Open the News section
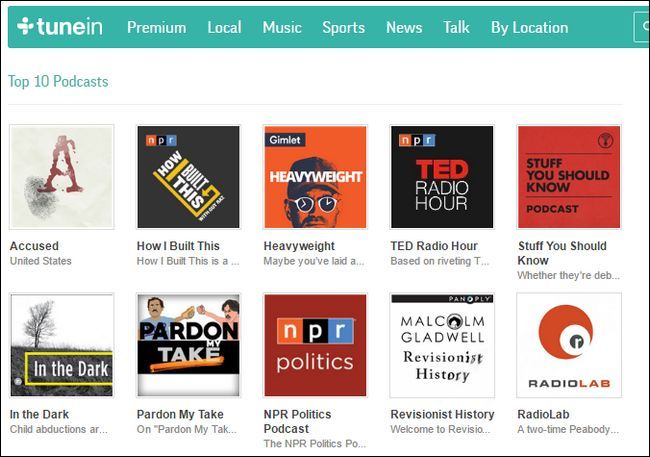The height and width of the screenshot is (457, 650). (404, 27)
